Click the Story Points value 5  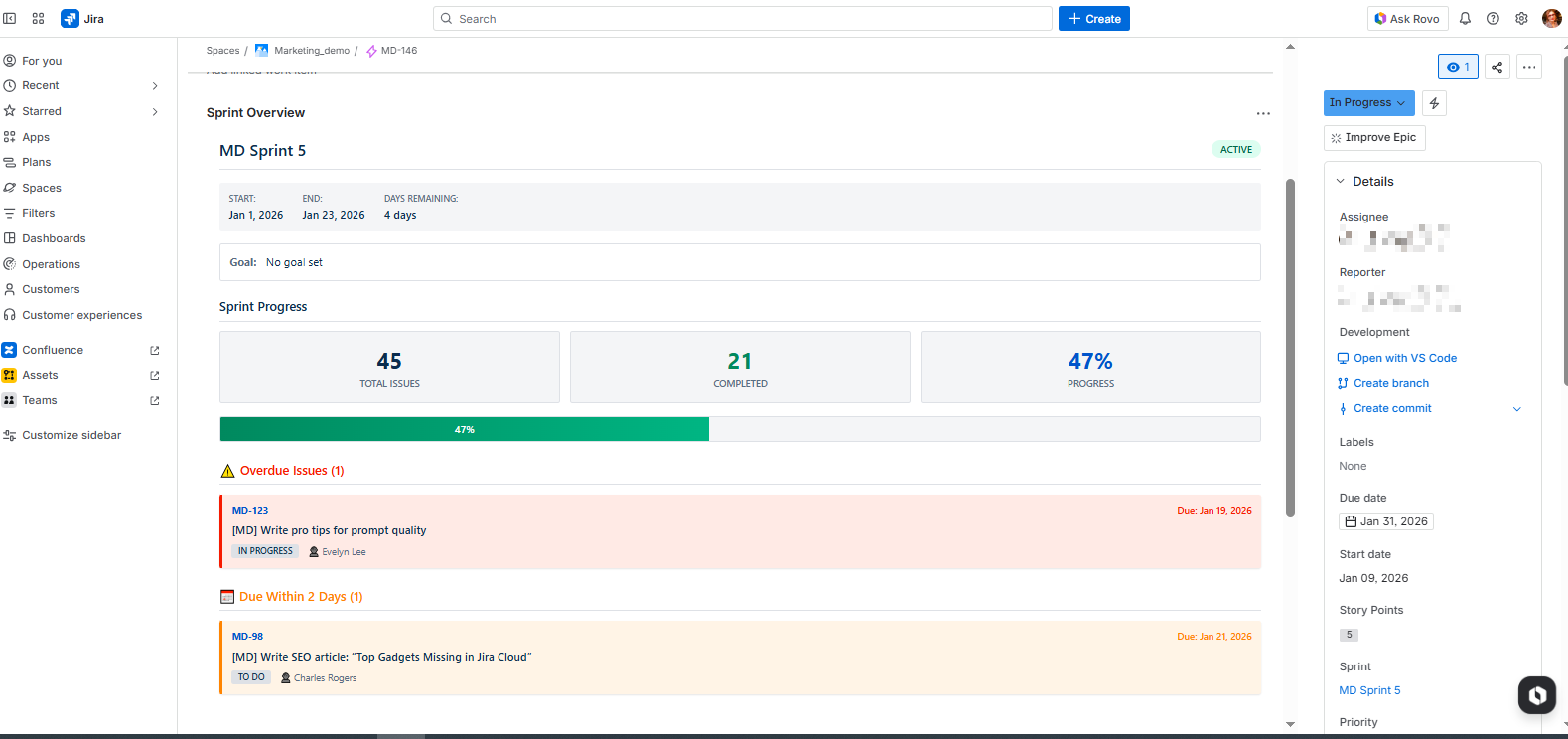coord(1349,635)
